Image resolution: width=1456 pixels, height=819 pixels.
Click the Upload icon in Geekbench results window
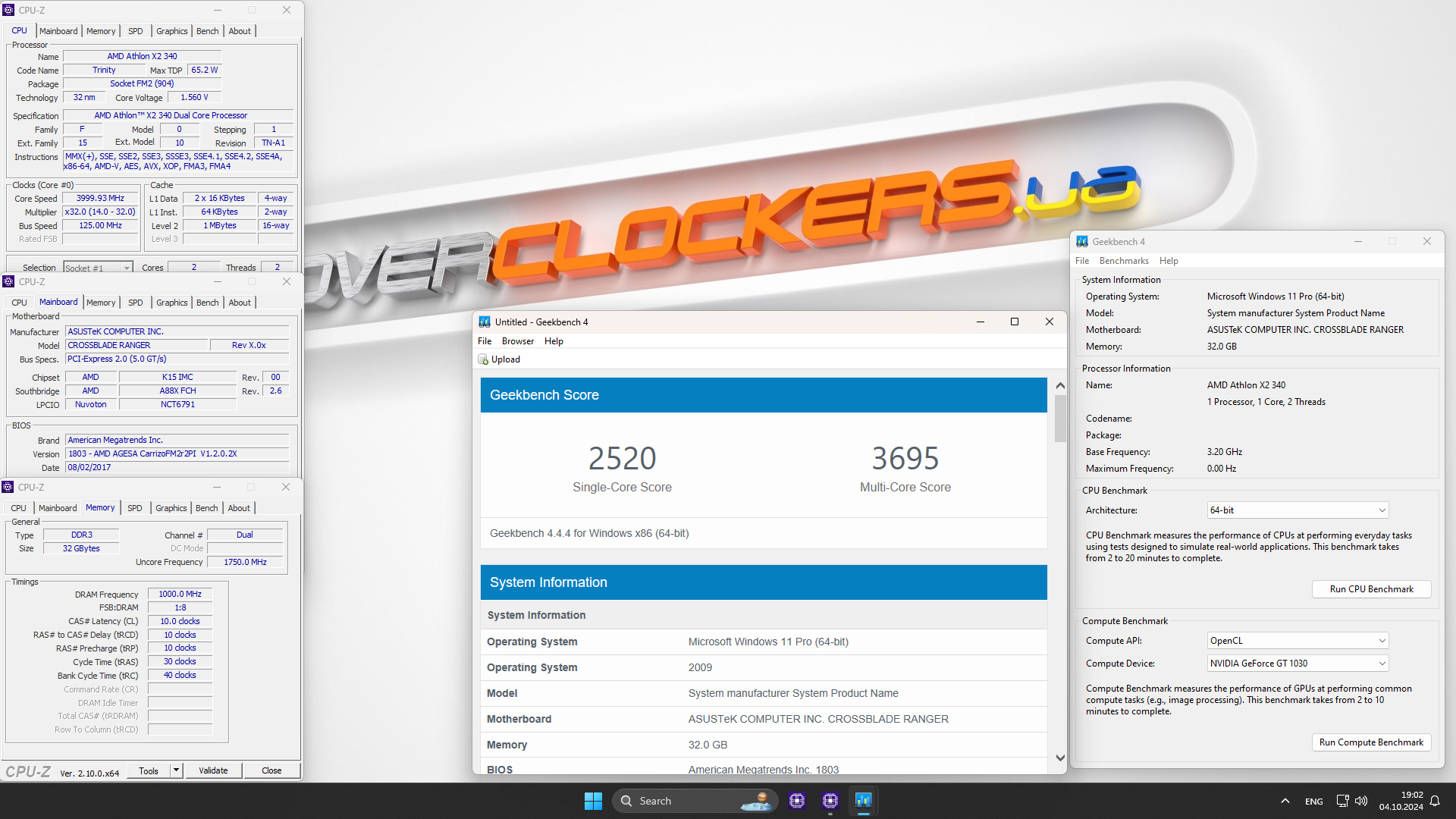click(x=483, y=359)
